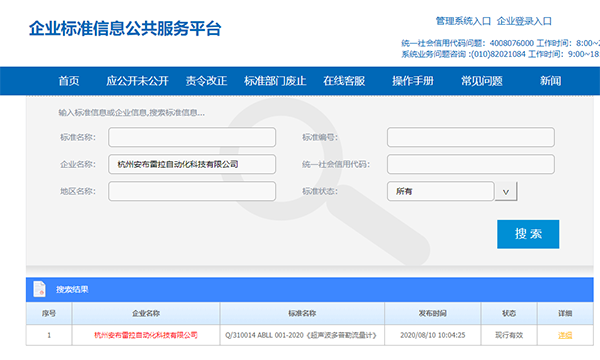Viewport: 600px width, 360px height.
Task: Open the 在线客服 menu item
Action: (344, 81)
